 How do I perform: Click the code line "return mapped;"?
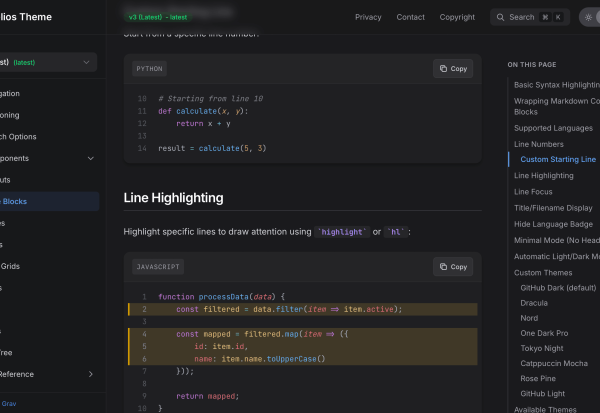click(x=207, y=396)
